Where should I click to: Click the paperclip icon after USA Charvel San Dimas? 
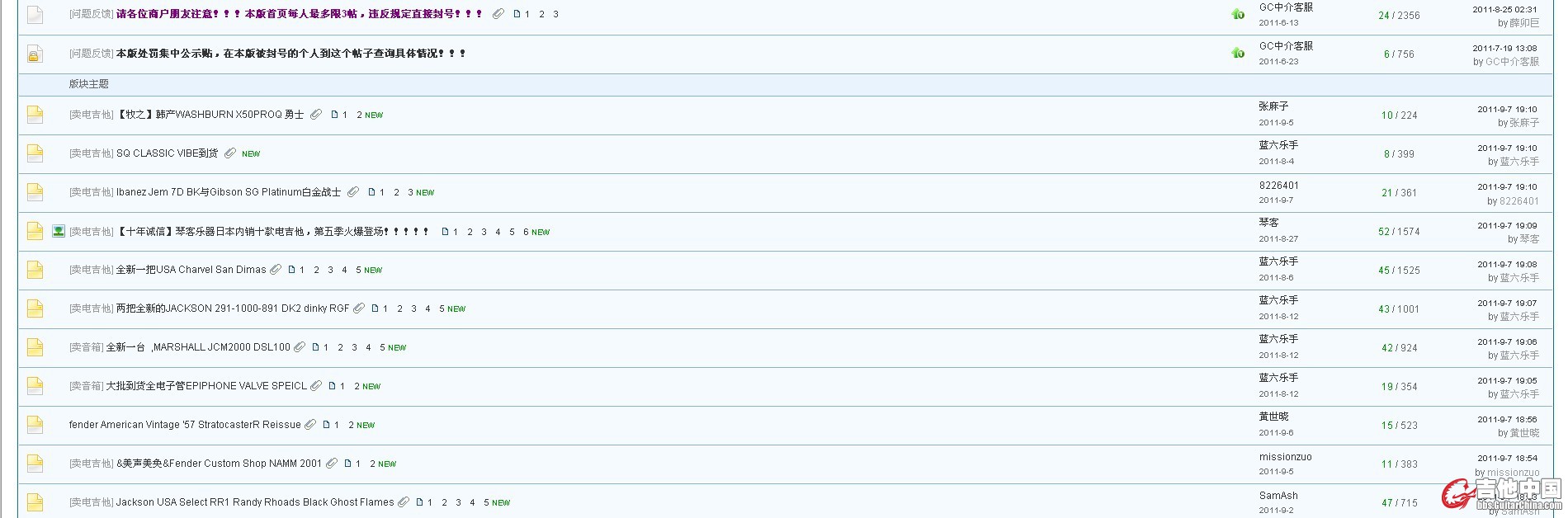(x=276, y=270)
